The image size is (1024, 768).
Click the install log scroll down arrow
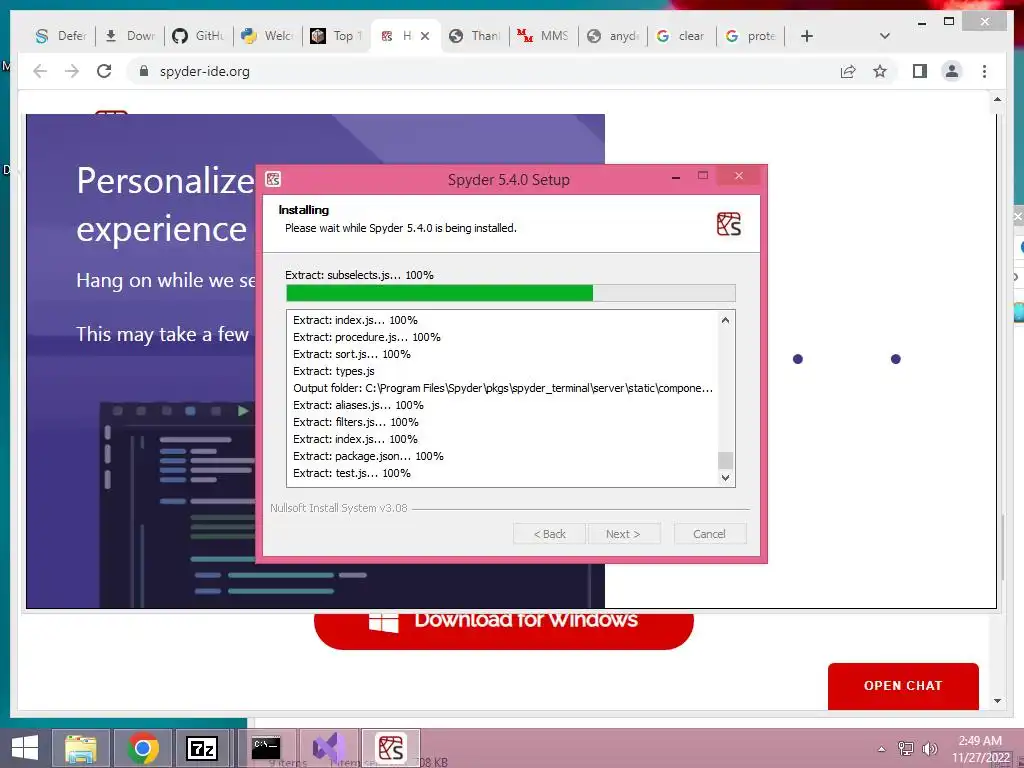point(725,477)
